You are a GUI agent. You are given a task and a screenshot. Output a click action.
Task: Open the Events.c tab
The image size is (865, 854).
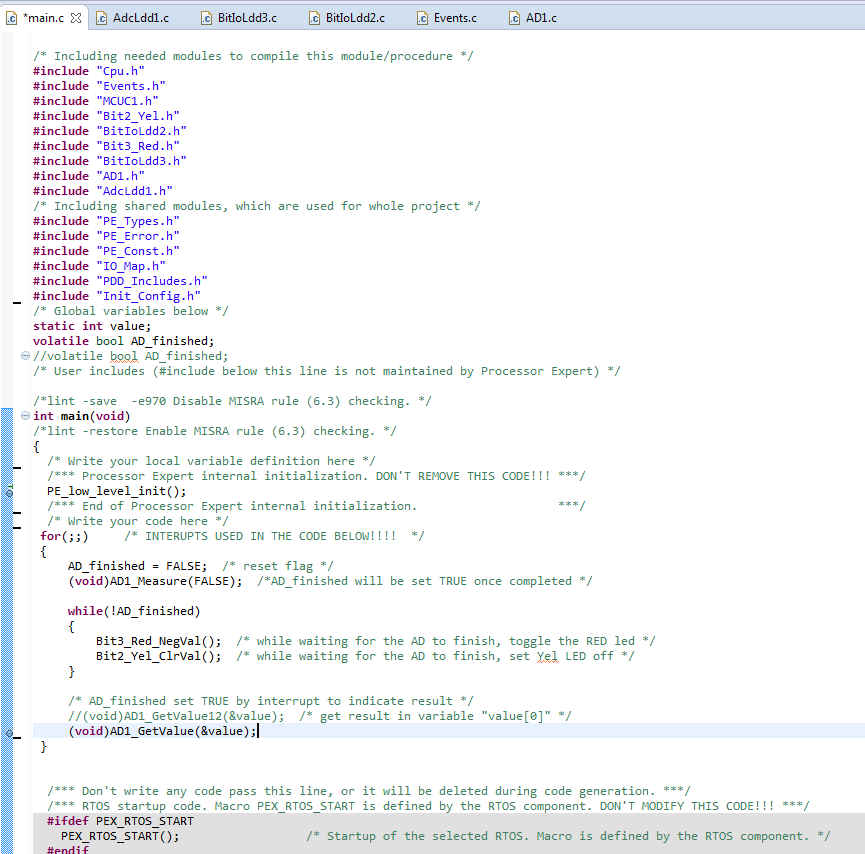455,18
